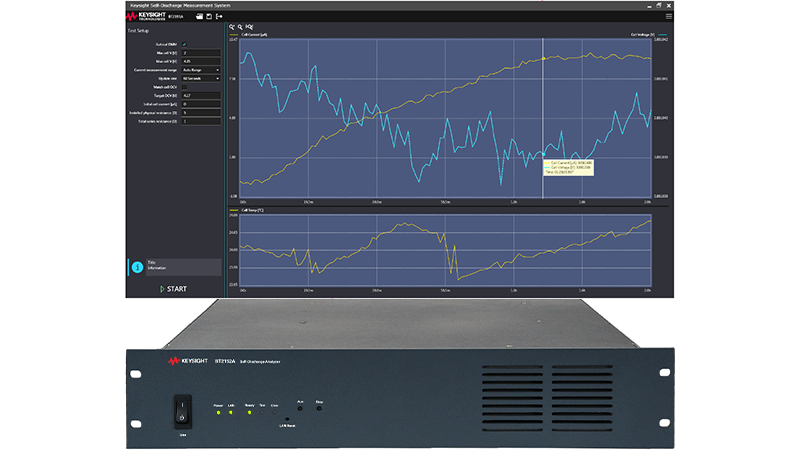The height and width of the screenshot is (450, 800).
Task: Open the 60 Seconds update rate dropdown
Action: (x=201, y=79)
